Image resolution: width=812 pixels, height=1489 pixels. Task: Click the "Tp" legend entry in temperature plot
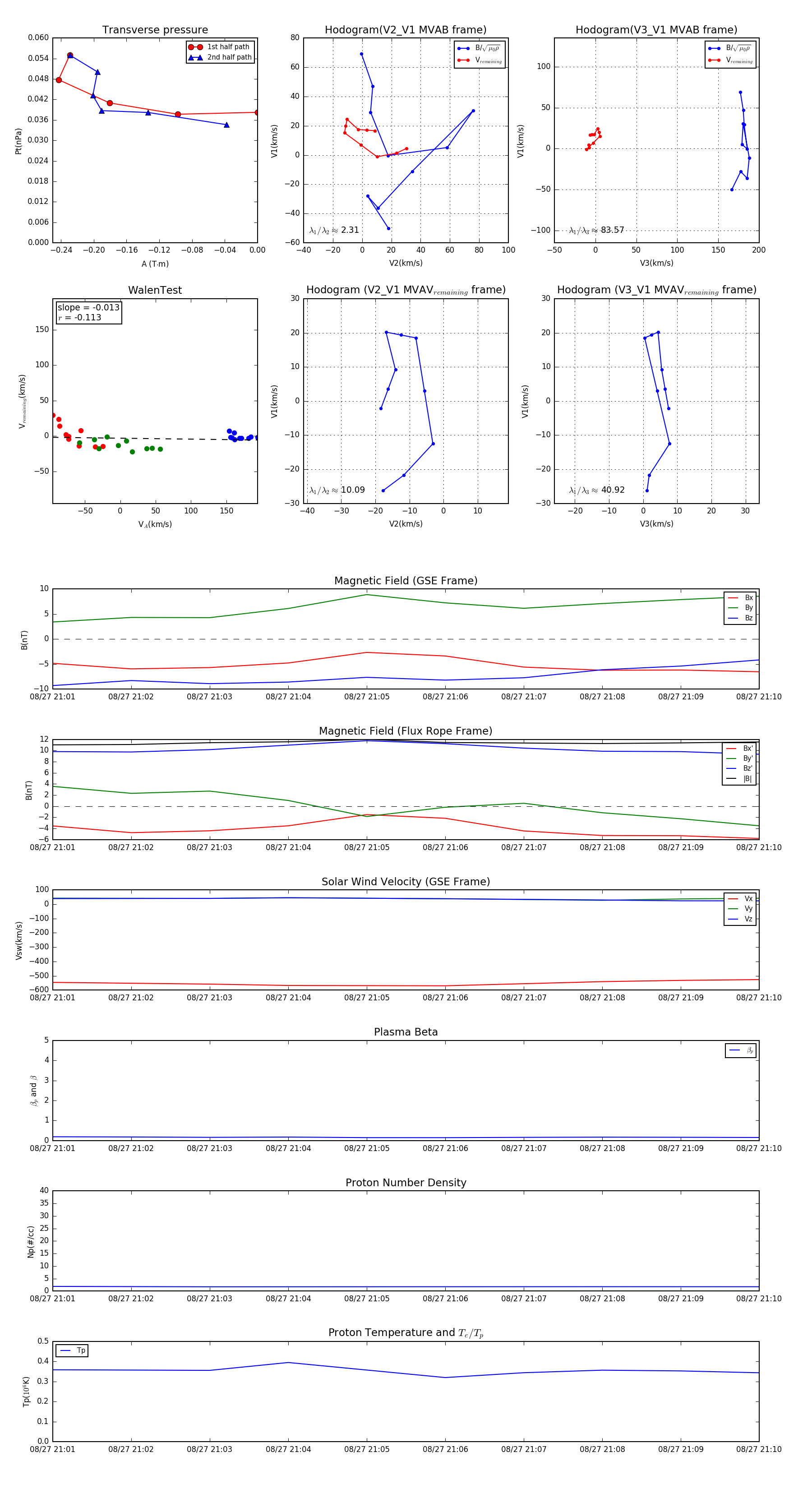[73, 1351]
